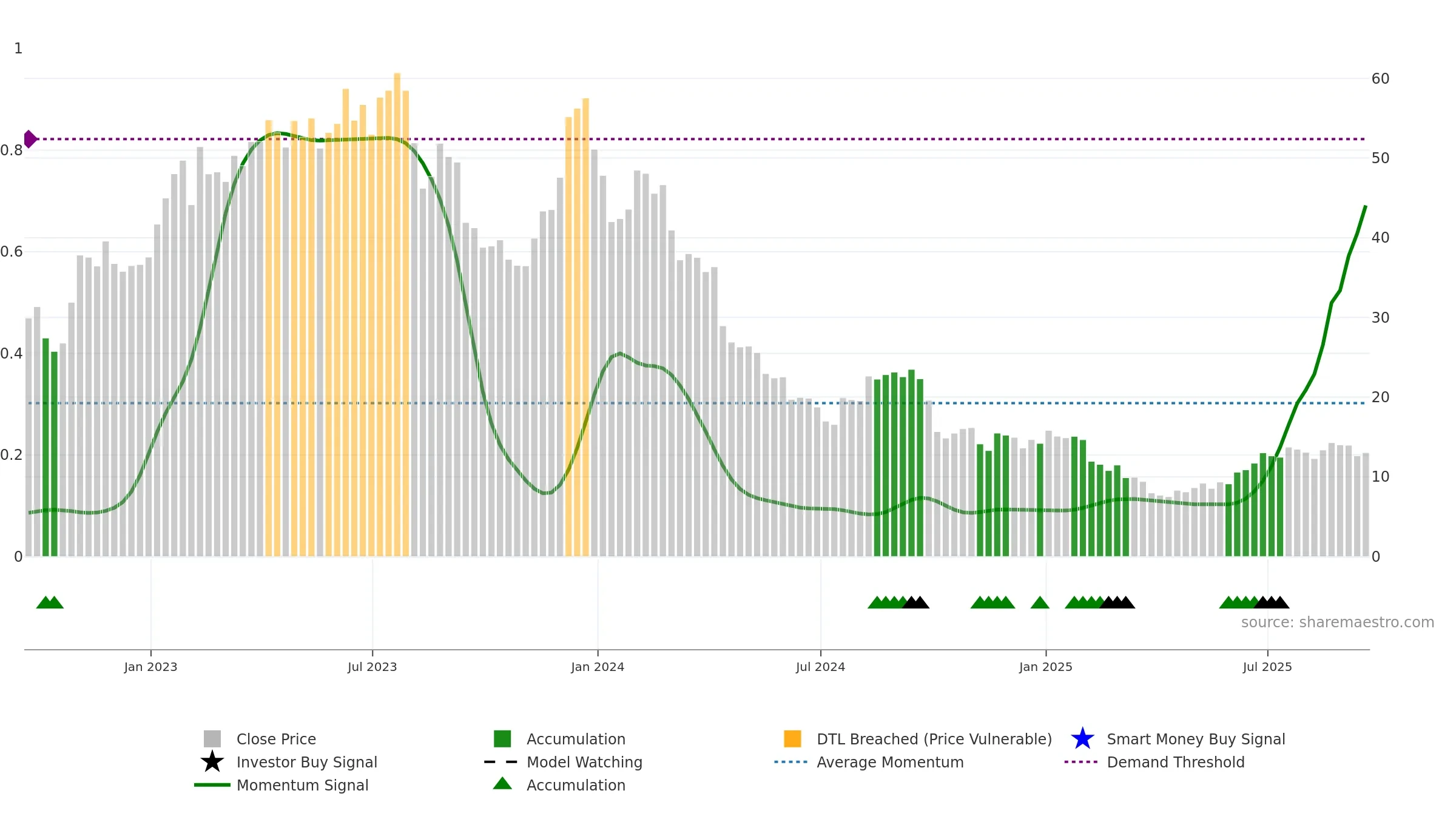
Task: Toggle the DTL Breached (Price Vulnerable) label
Action: (x=934, y=739)
